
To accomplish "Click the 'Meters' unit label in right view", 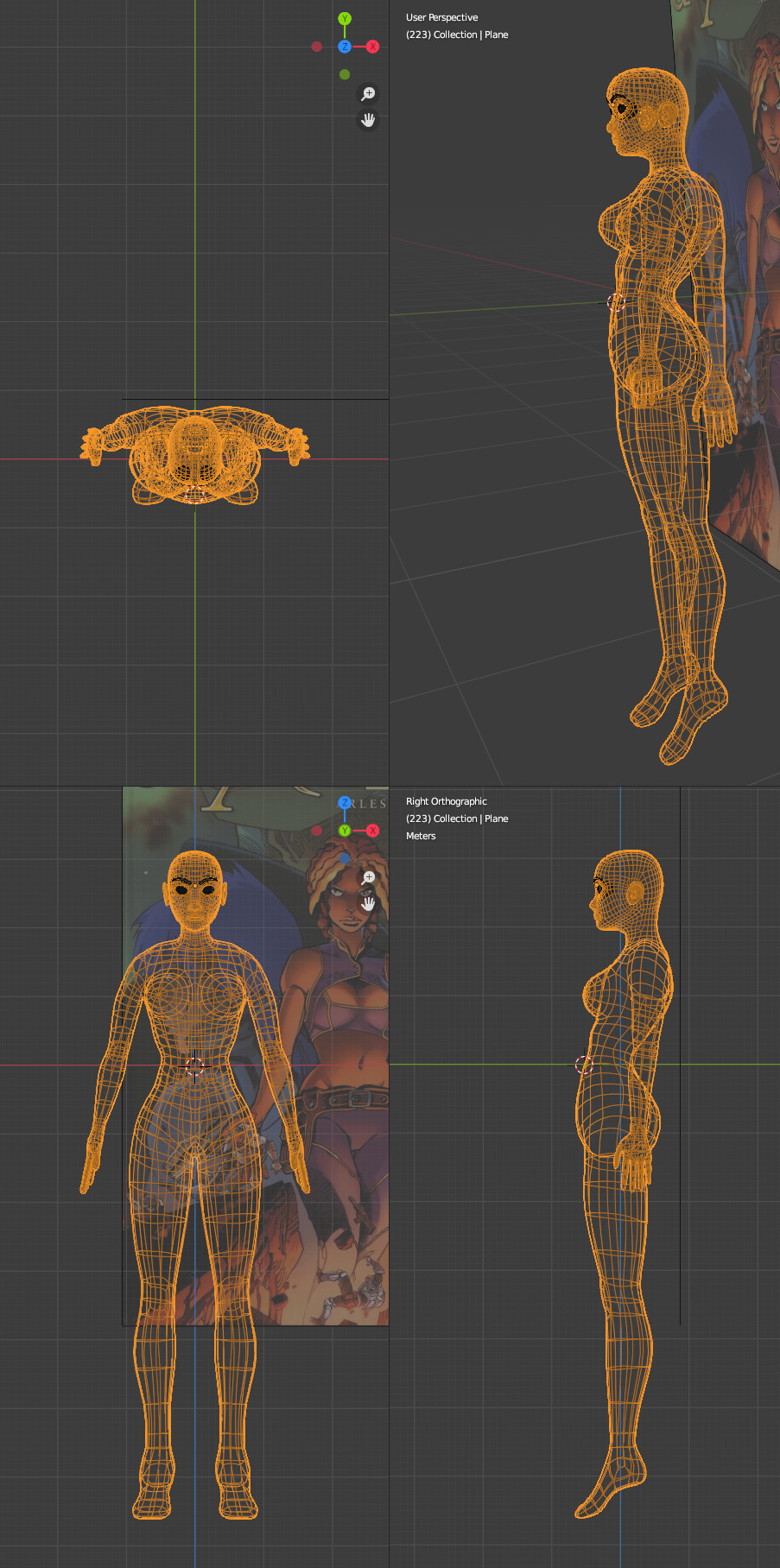I will pyautogui.click(x=421, y=836).
